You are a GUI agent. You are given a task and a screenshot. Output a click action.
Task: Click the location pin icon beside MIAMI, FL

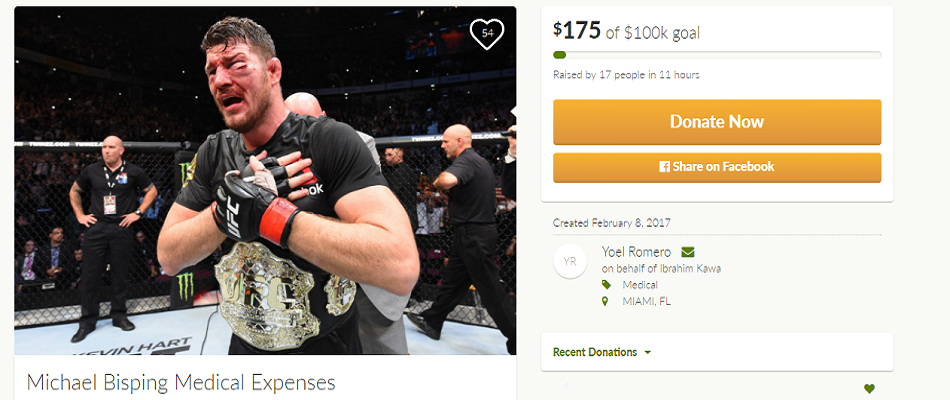(605, 301)
